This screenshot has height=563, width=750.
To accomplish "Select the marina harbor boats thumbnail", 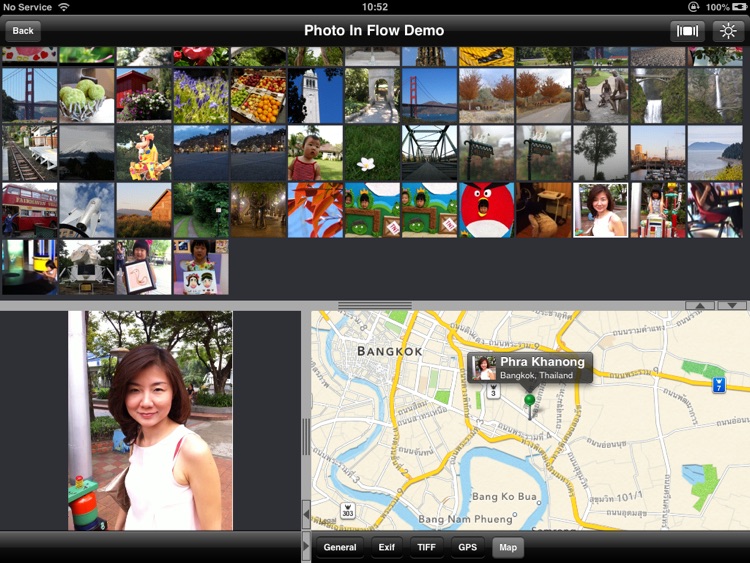I will pos(658,153).
